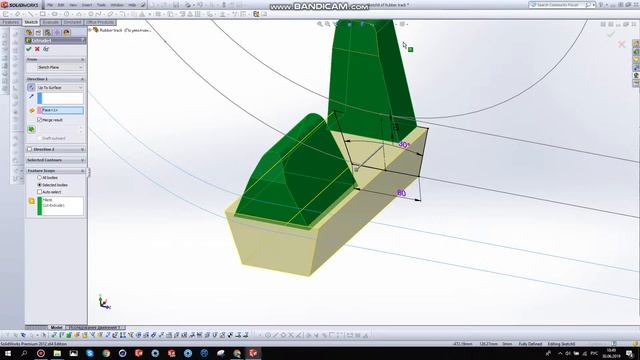Switch to the Evaluate tab
640x360 pixels.
(x=51, y=22)
